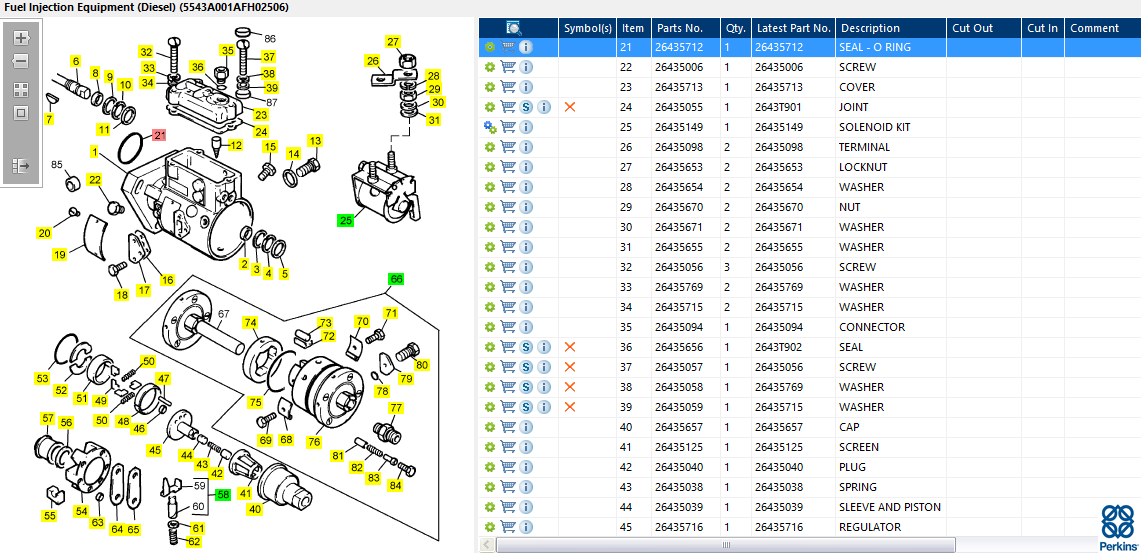Add SEAL - O RING to cart
Viewport: 1141px width, 553px height.
508,47
